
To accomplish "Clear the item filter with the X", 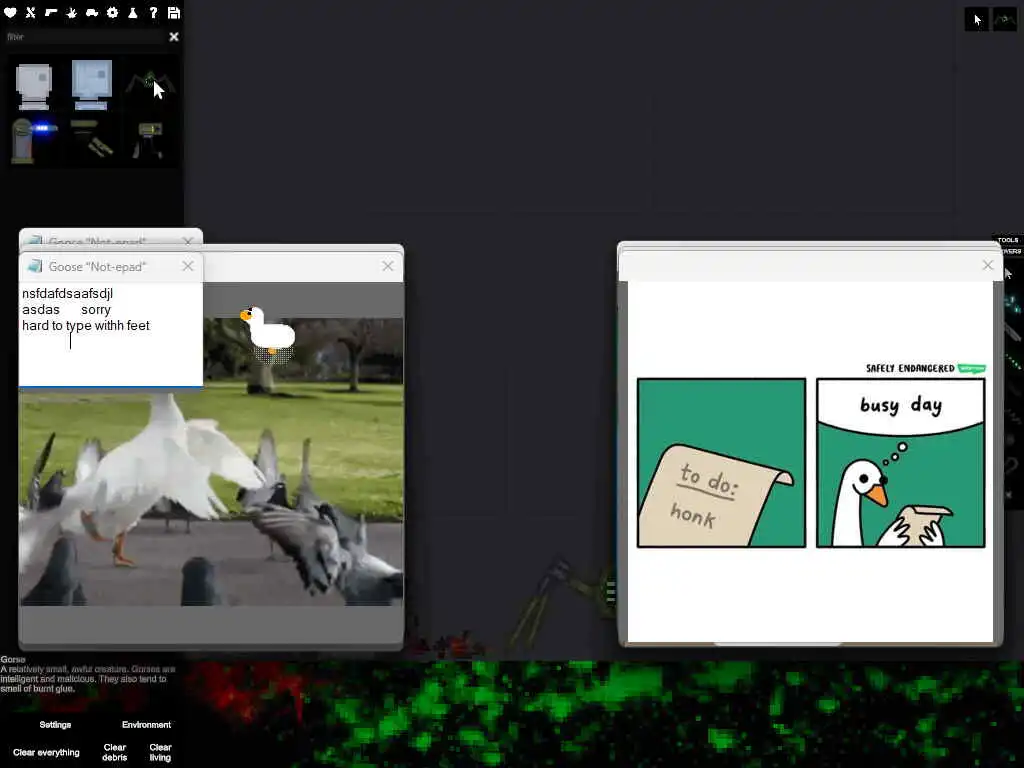I will tap(174, 37).
